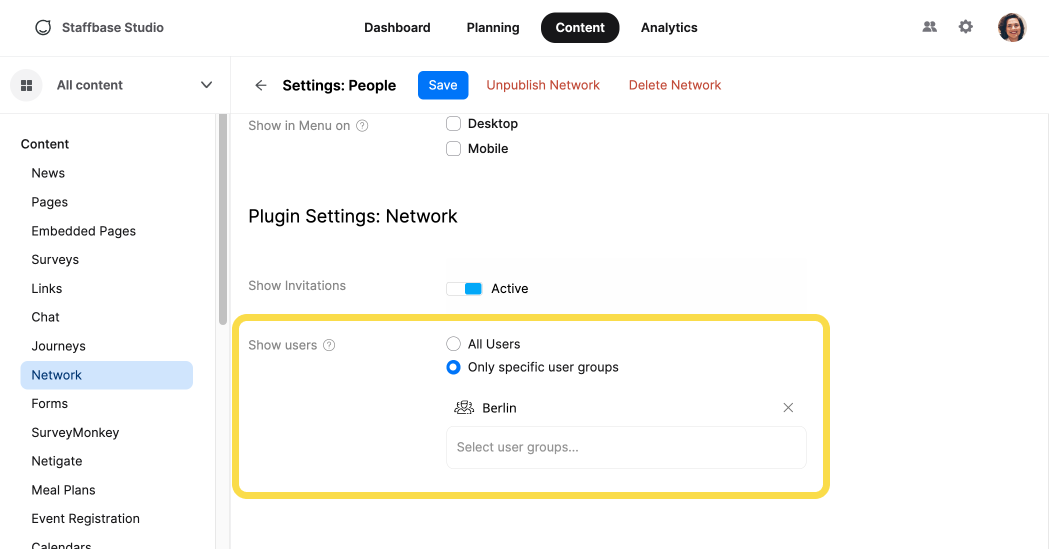Open SurveyMonkey in the sidebar
Screen dimensions: 1049x549
click(75, 433)
